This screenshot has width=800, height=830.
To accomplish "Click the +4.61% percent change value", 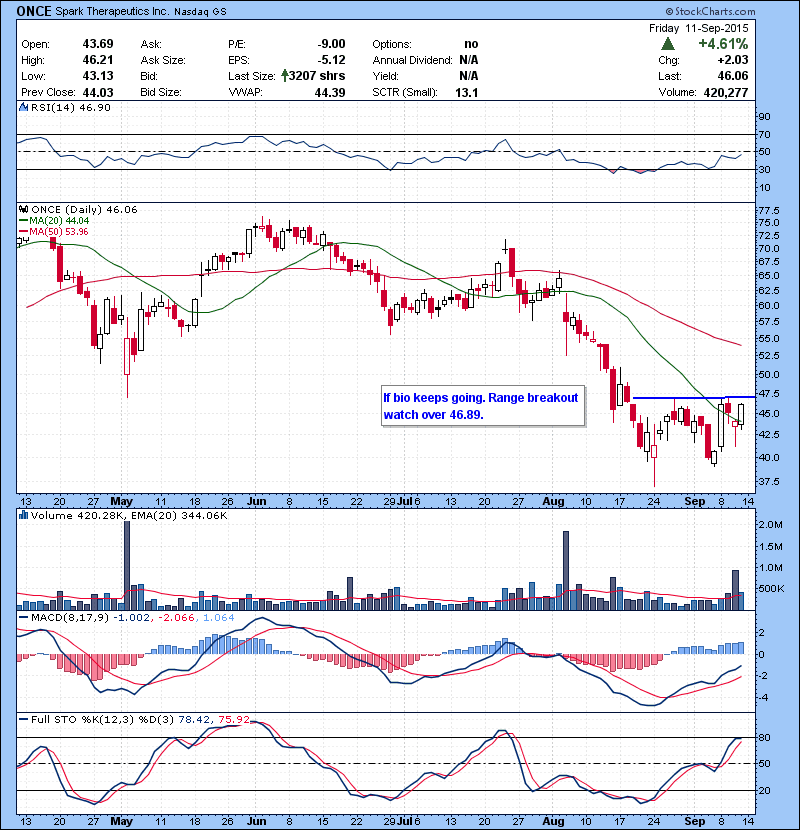I will coord(723,44).
